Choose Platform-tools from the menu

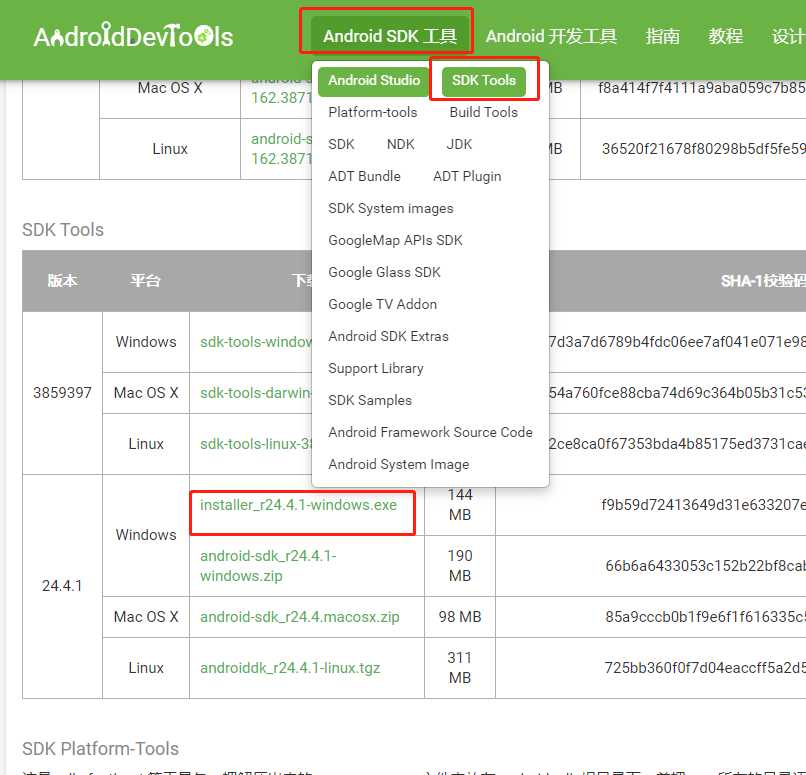point(373,113)
